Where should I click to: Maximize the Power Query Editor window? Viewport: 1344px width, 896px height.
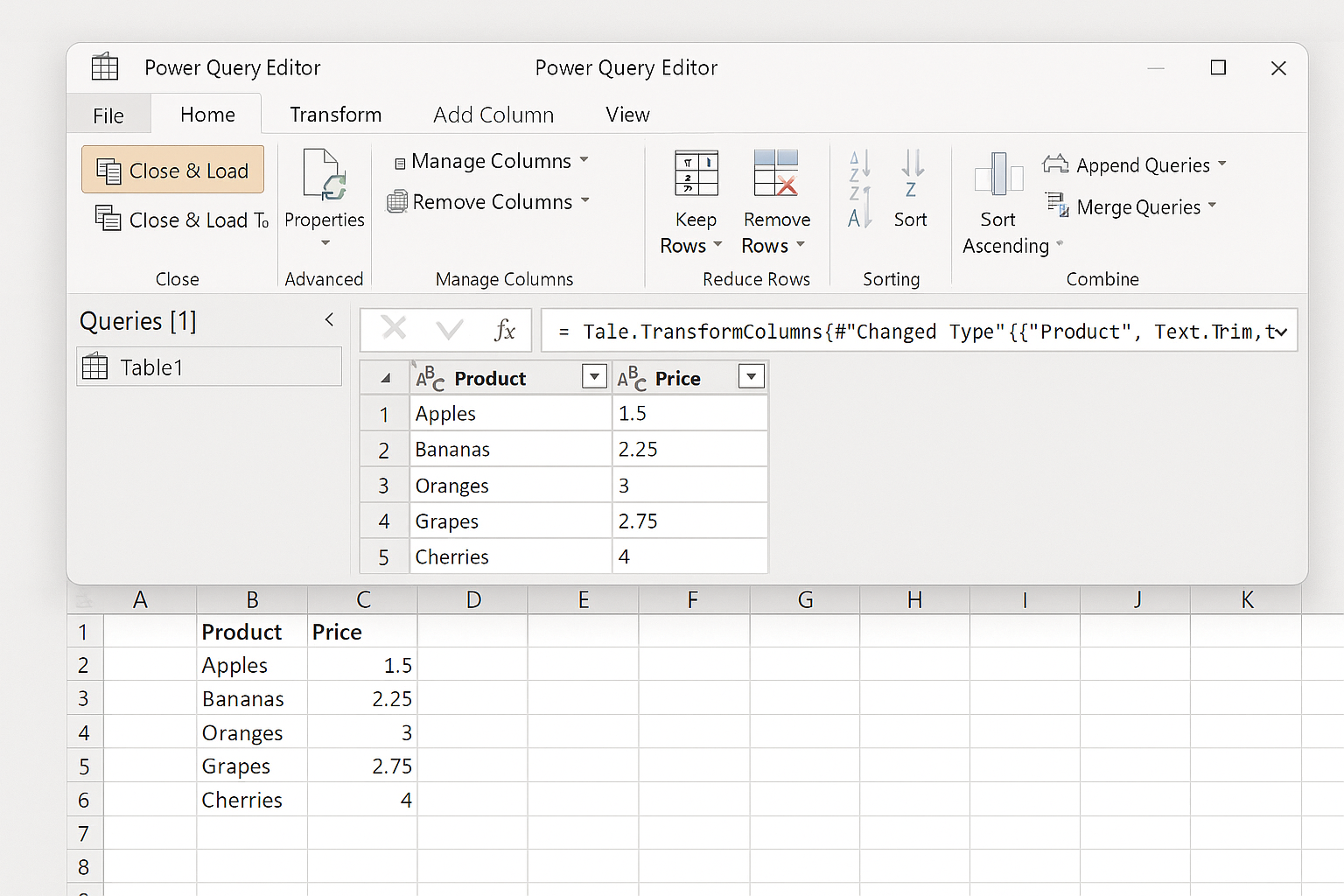coord(1218,67)
